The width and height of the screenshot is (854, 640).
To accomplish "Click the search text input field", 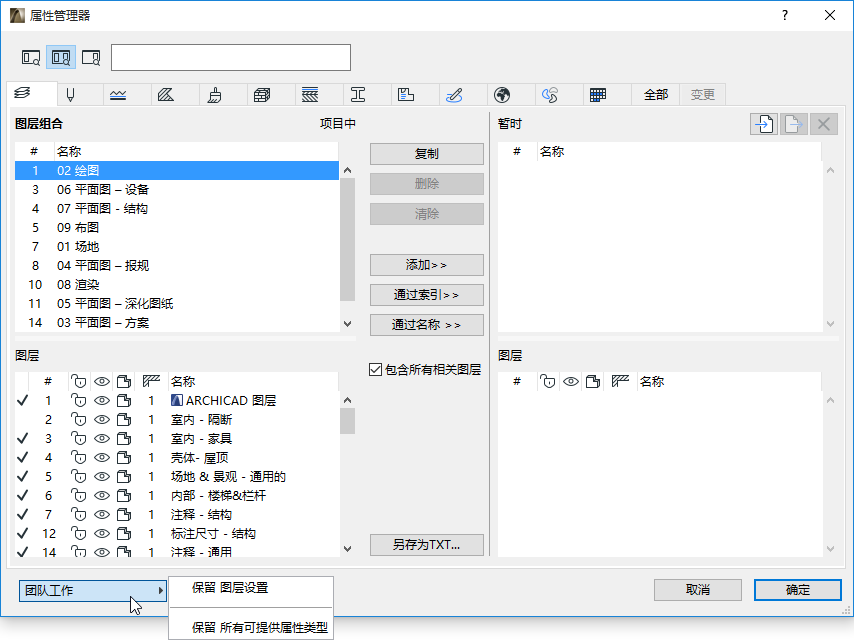I will click(231, 57).
